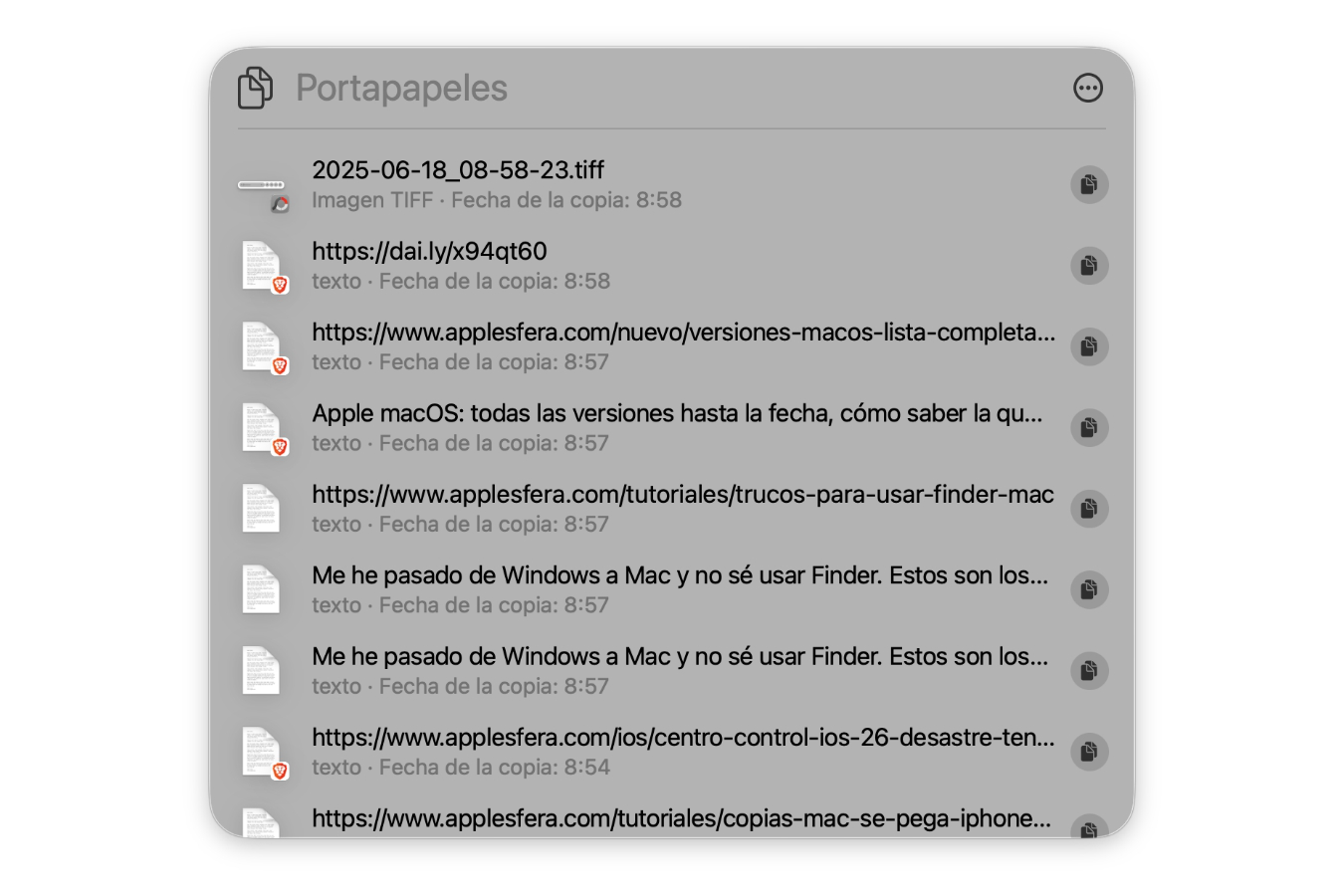The width and height of the screenshot is (1344, 896).
Task: Click 'texto · Fecha de la copia: 8:54' subtitle
Action: [461, 768]
